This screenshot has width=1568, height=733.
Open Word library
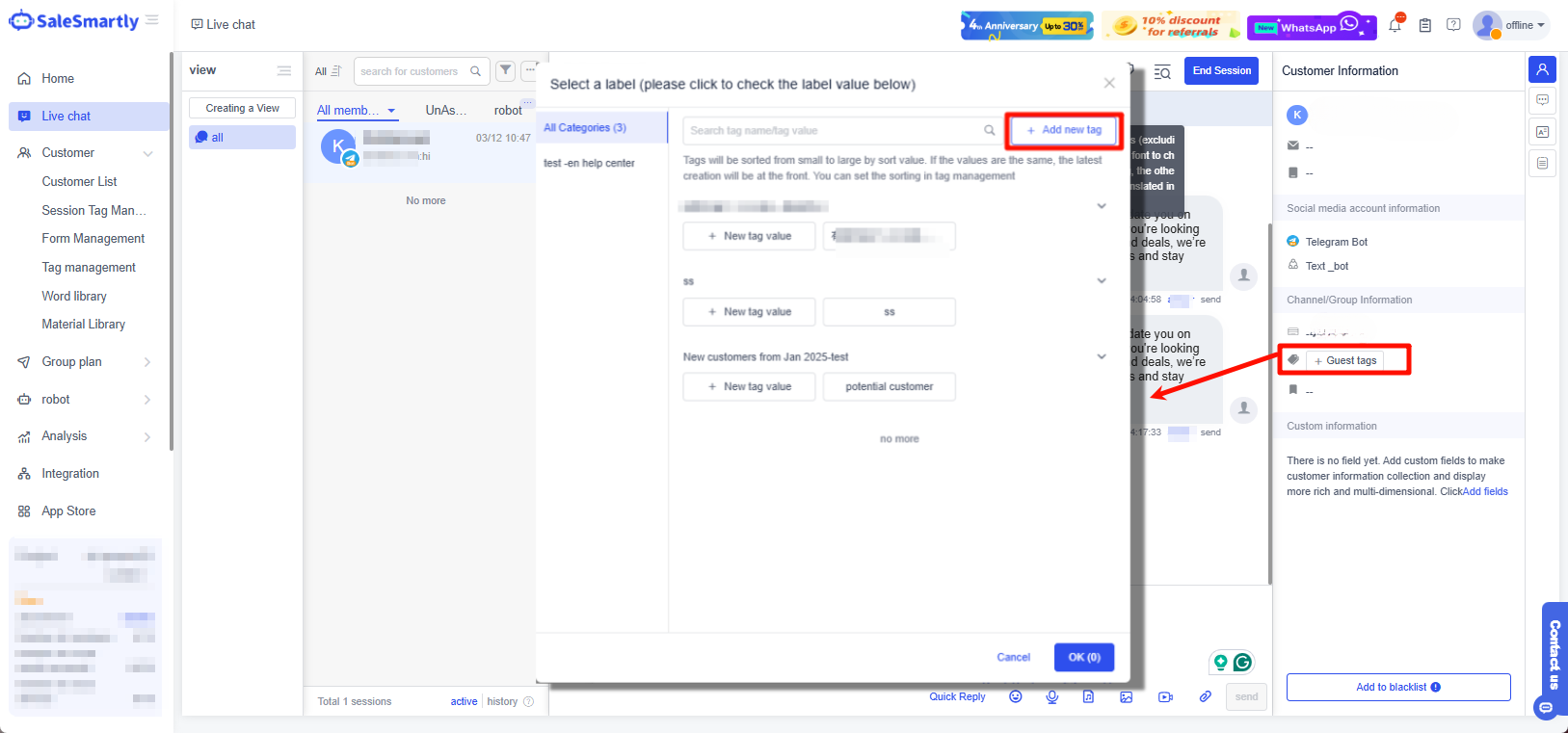[x=74, y=297]
